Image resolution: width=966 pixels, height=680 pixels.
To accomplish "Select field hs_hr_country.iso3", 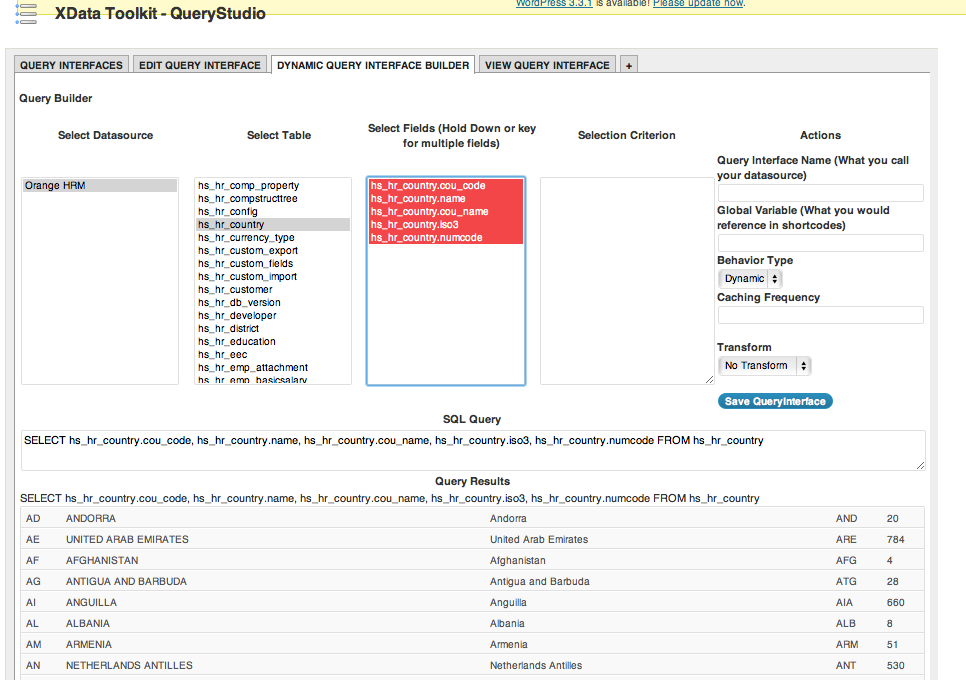I will pyautogui.click(x=445, y=224).
